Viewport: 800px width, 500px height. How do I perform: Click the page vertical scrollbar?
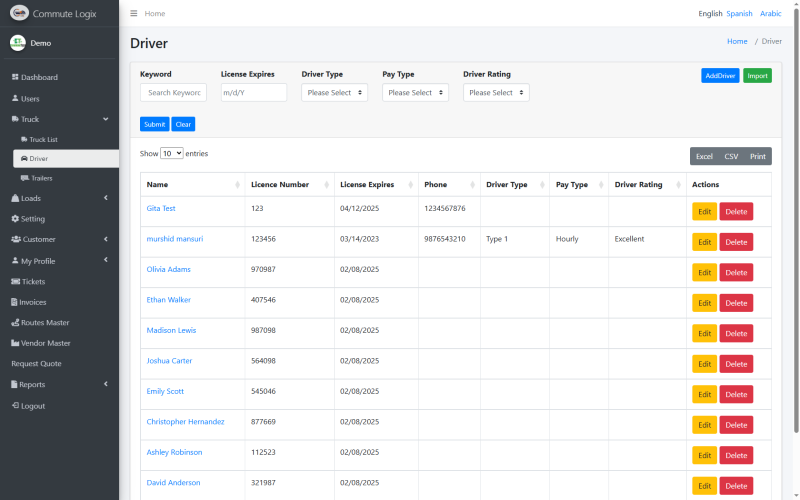tap(796, 219)
